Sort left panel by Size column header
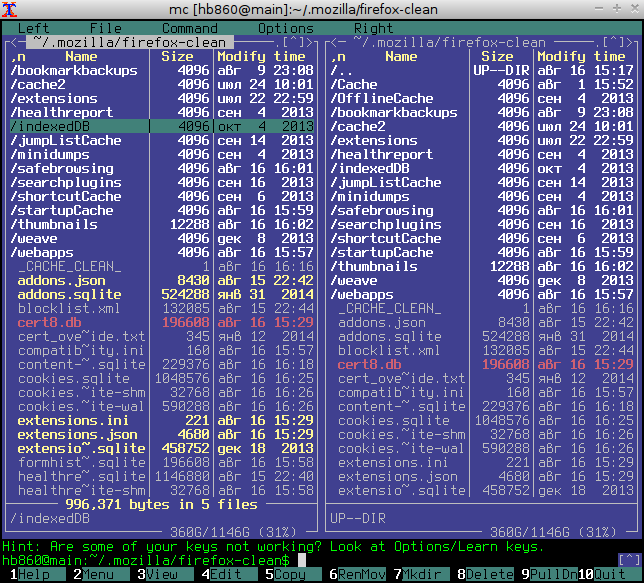Viewport: 644px width, 583px height. [x=177, y=56]
